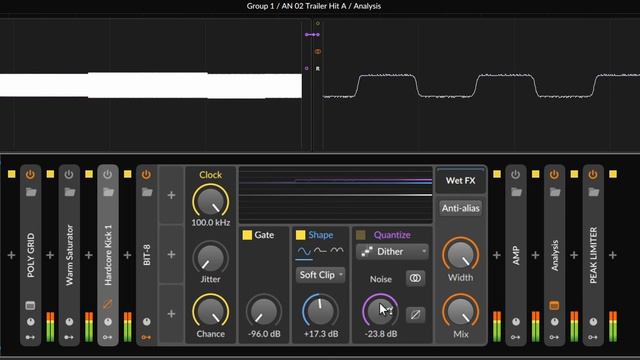
Task: Toggle the POLY GRID power button
Action: click(30, 175)
